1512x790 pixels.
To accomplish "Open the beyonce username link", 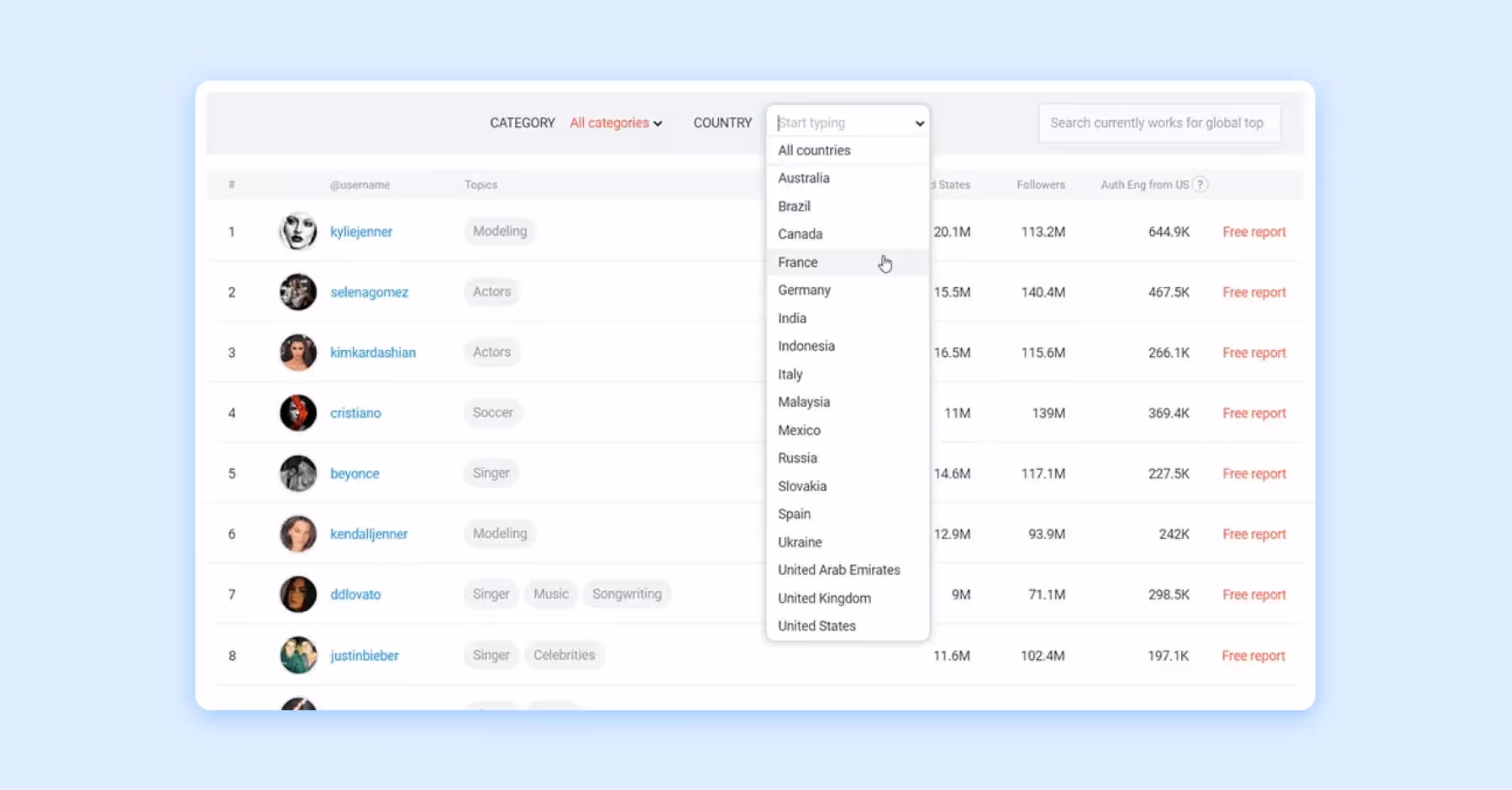I will 354,473.
